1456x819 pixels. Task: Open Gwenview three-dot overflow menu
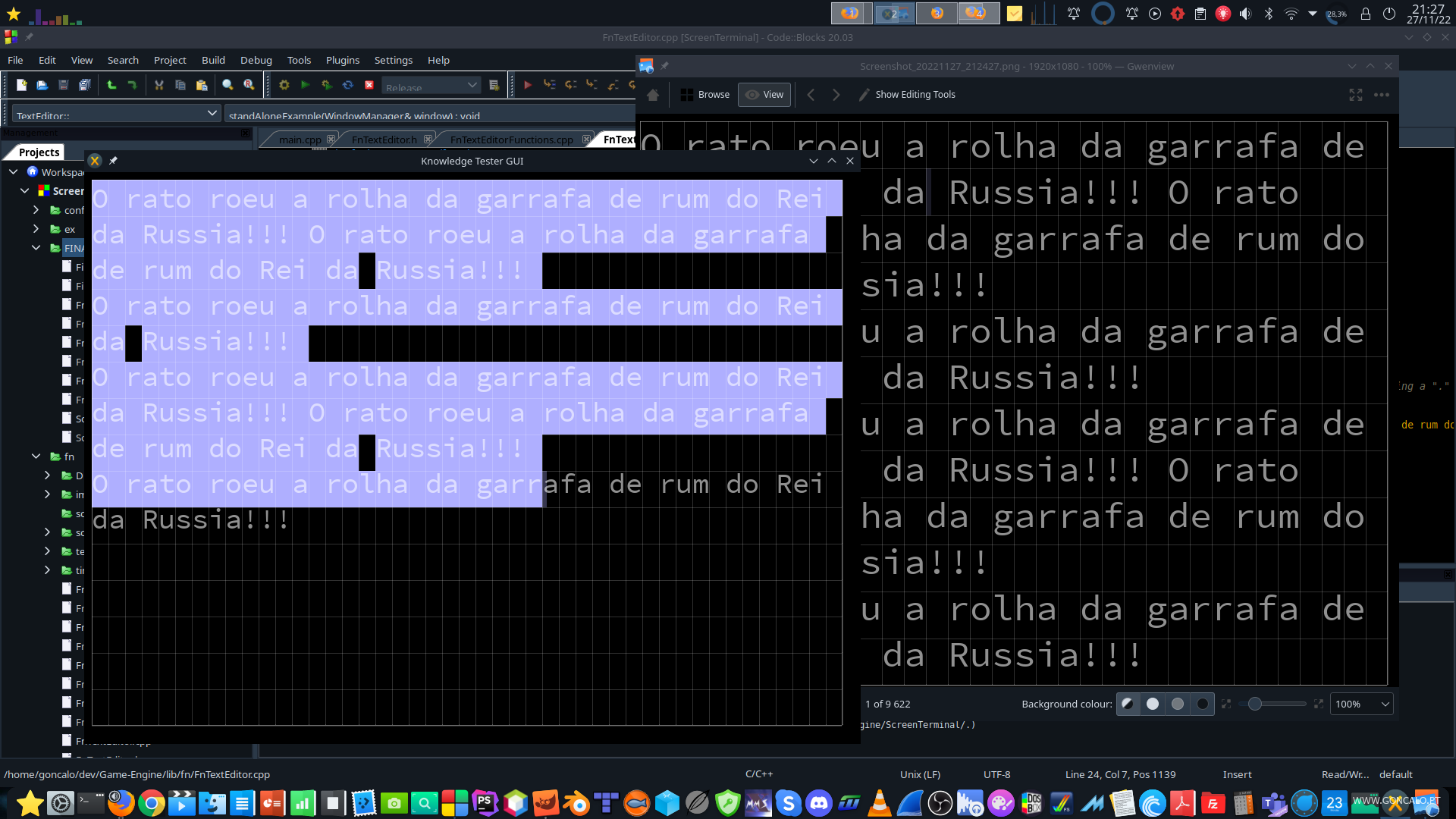(x=1382, y=95)
